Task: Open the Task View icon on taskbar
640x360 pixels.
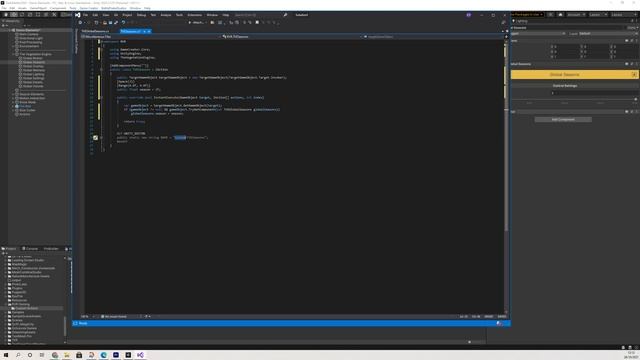Action: click(42, 355)
